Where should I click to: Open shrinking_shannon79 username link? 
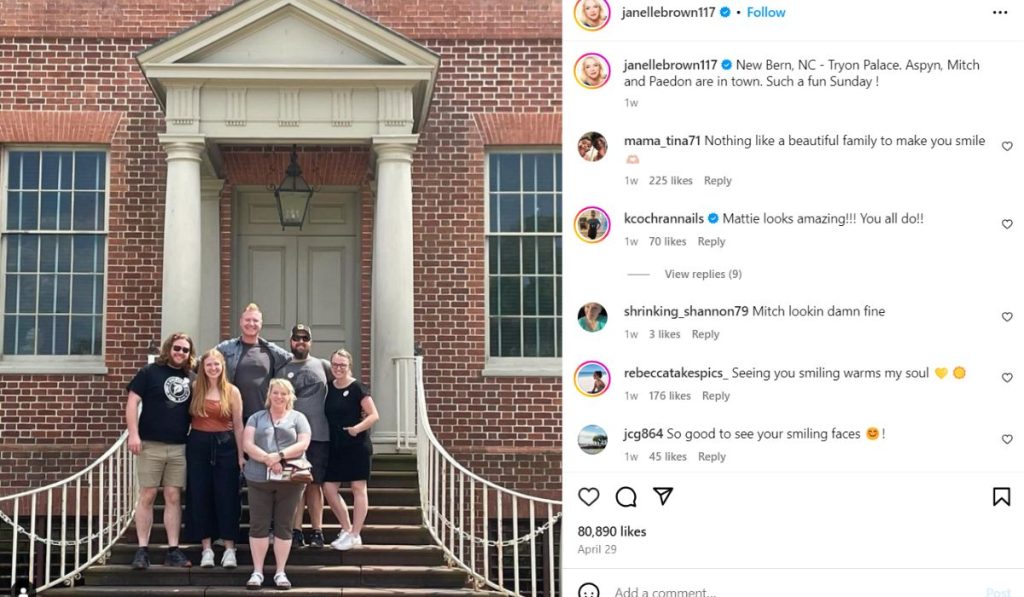[686, 312]
